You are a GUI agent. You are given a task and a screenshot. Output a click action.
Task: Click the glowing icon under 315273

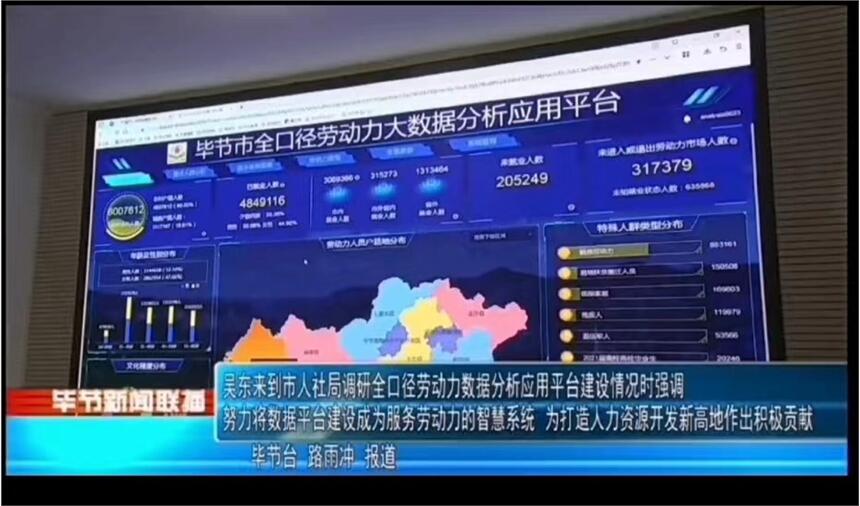click(x=383, y=189)
